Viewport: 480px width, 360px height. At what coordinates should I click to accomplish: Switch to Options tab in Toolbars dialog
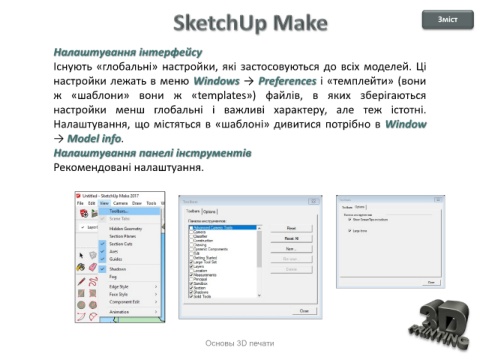(210, 212)
